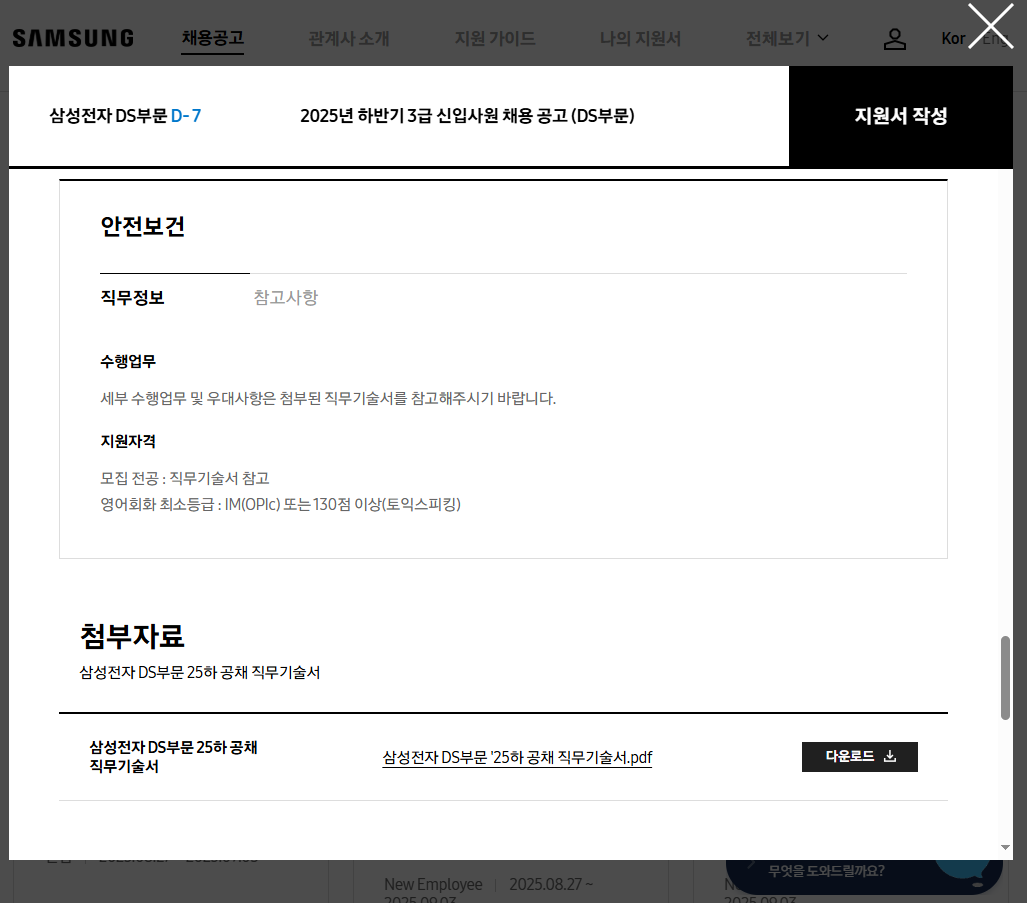Viewport: 1027px width, 903px height.
Task: Click the scrollbar down arrow in popup
Action: pyautogui.click(x=1005, y=848)
